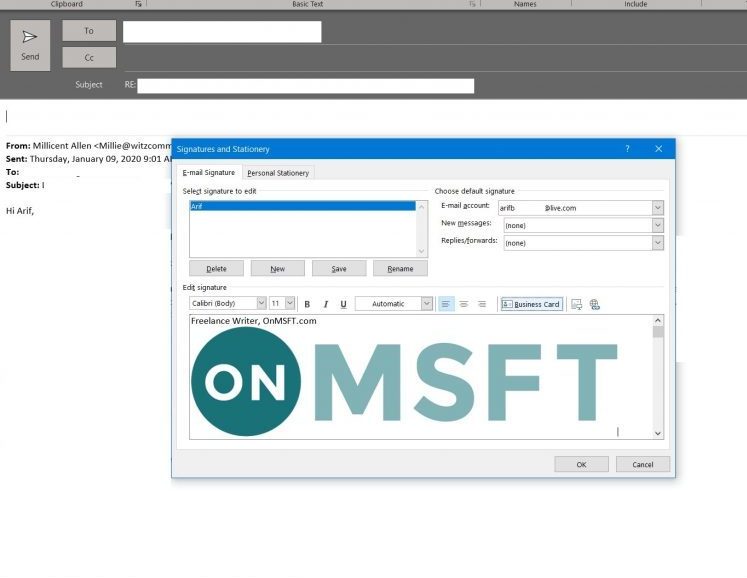Screen dimensions: 747x578
Task: Close the Signatures and Stationery dialog
Action: click(x=658, y=149)
